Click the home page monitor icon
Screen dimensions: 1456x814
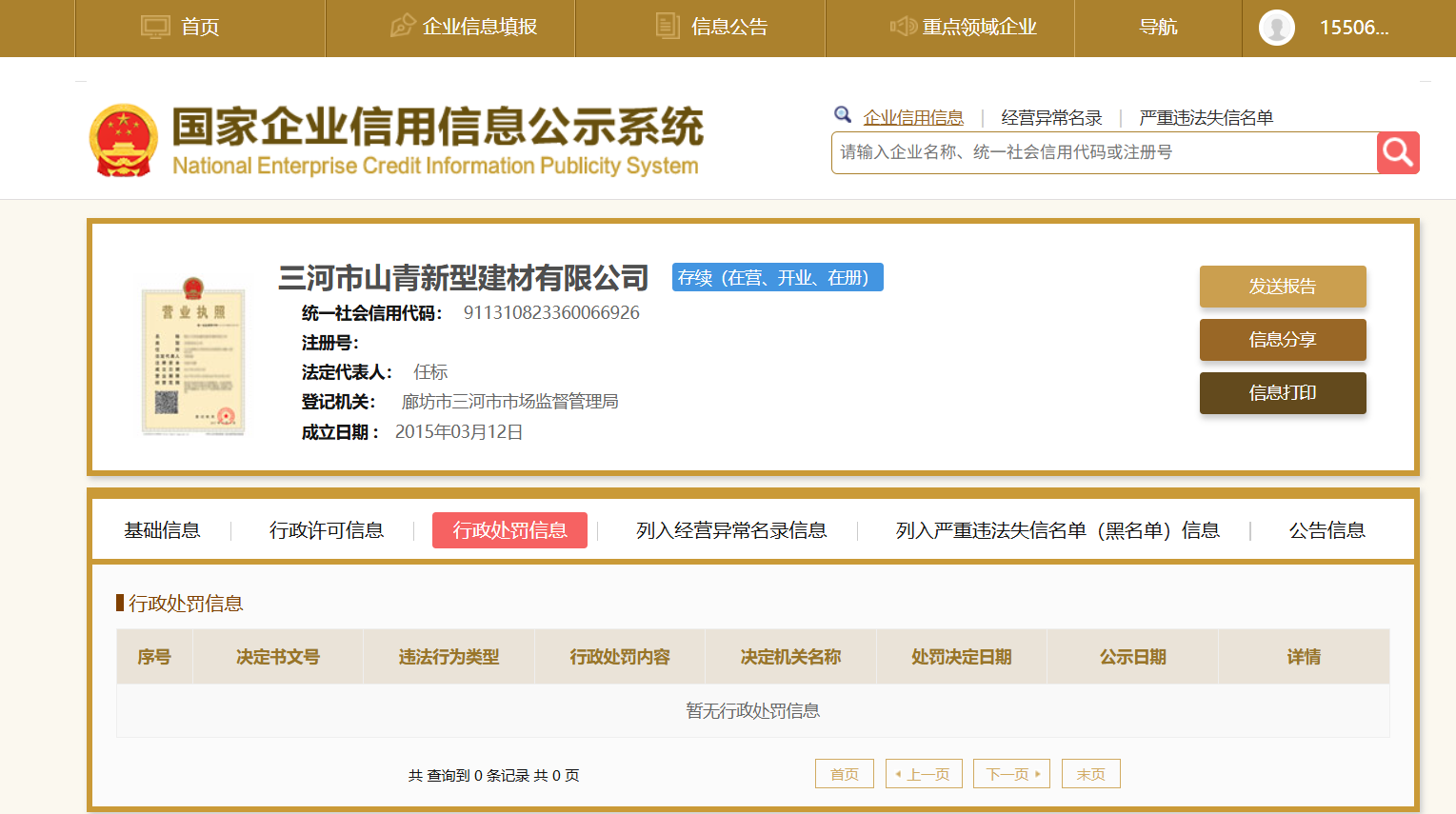coord(154,27)
